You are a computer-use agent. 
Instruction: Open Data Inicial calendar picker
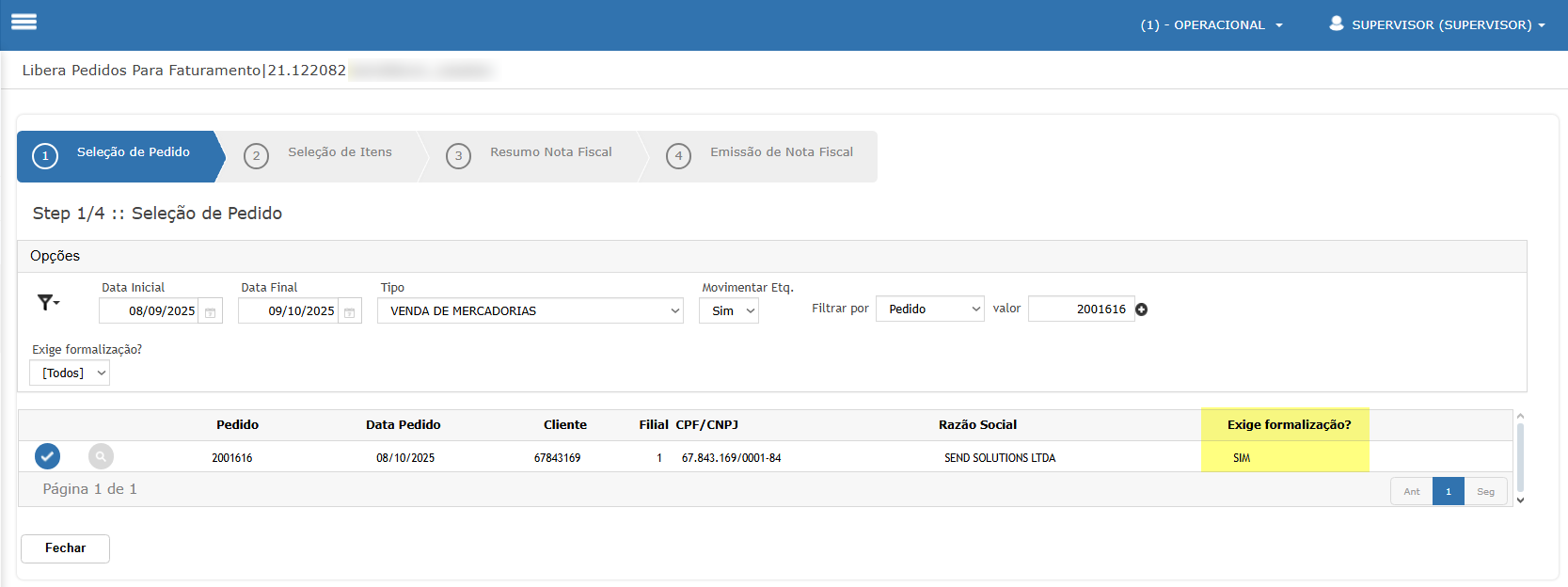tap(211, 311)
